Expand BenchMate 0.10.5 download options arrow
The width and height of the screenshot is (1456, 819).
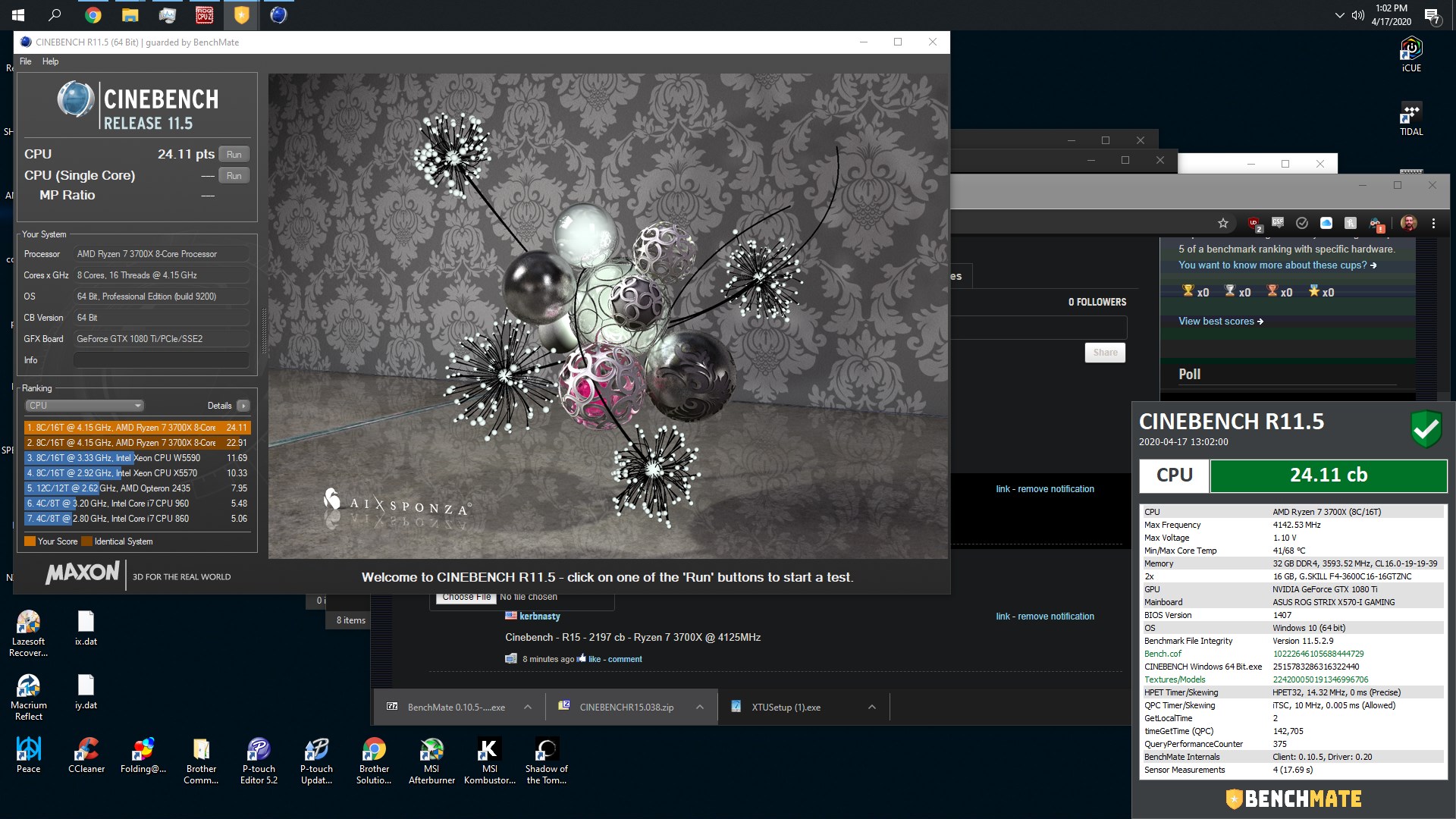528,708
